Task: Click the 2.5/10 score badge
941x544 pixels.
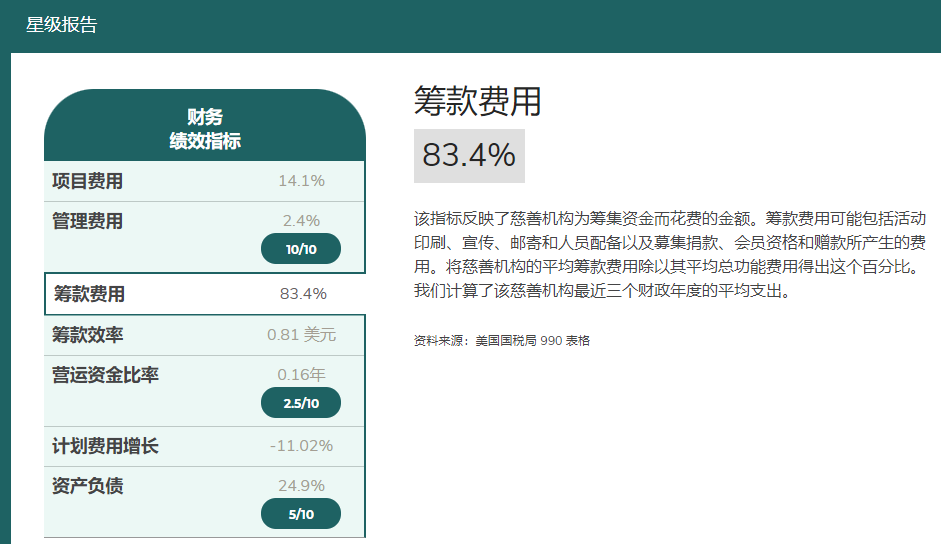Action: click(300, 403)
